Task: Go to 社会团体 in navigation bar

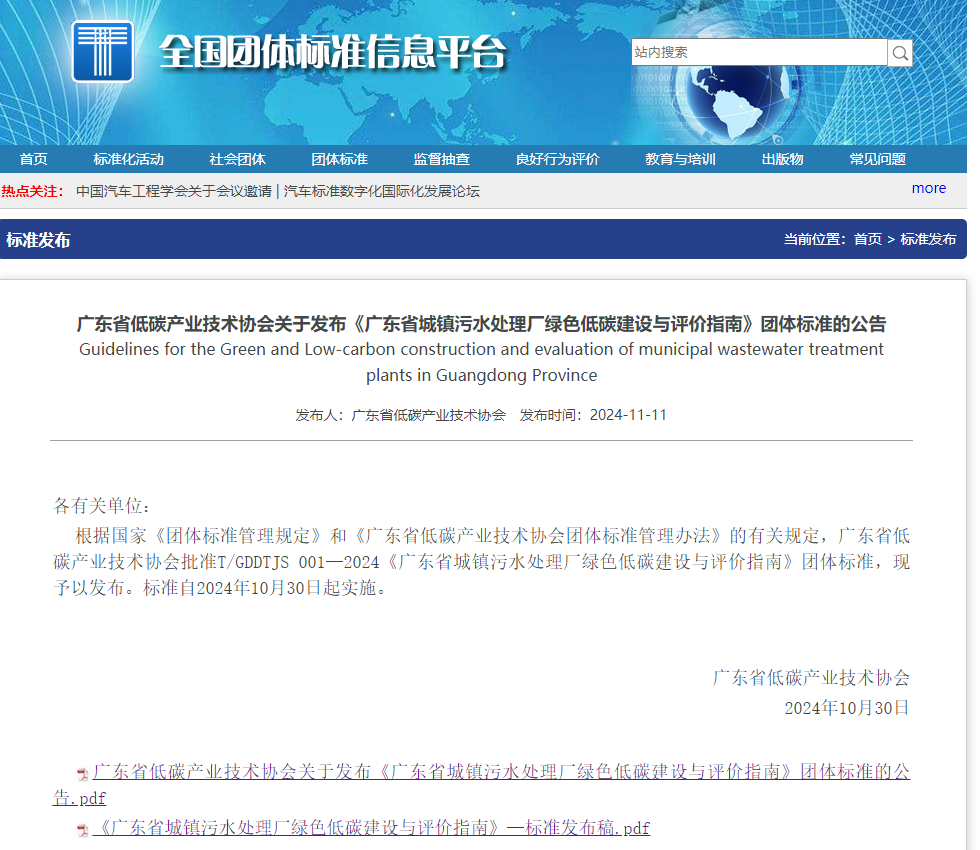Action: [x=238, y=159]
